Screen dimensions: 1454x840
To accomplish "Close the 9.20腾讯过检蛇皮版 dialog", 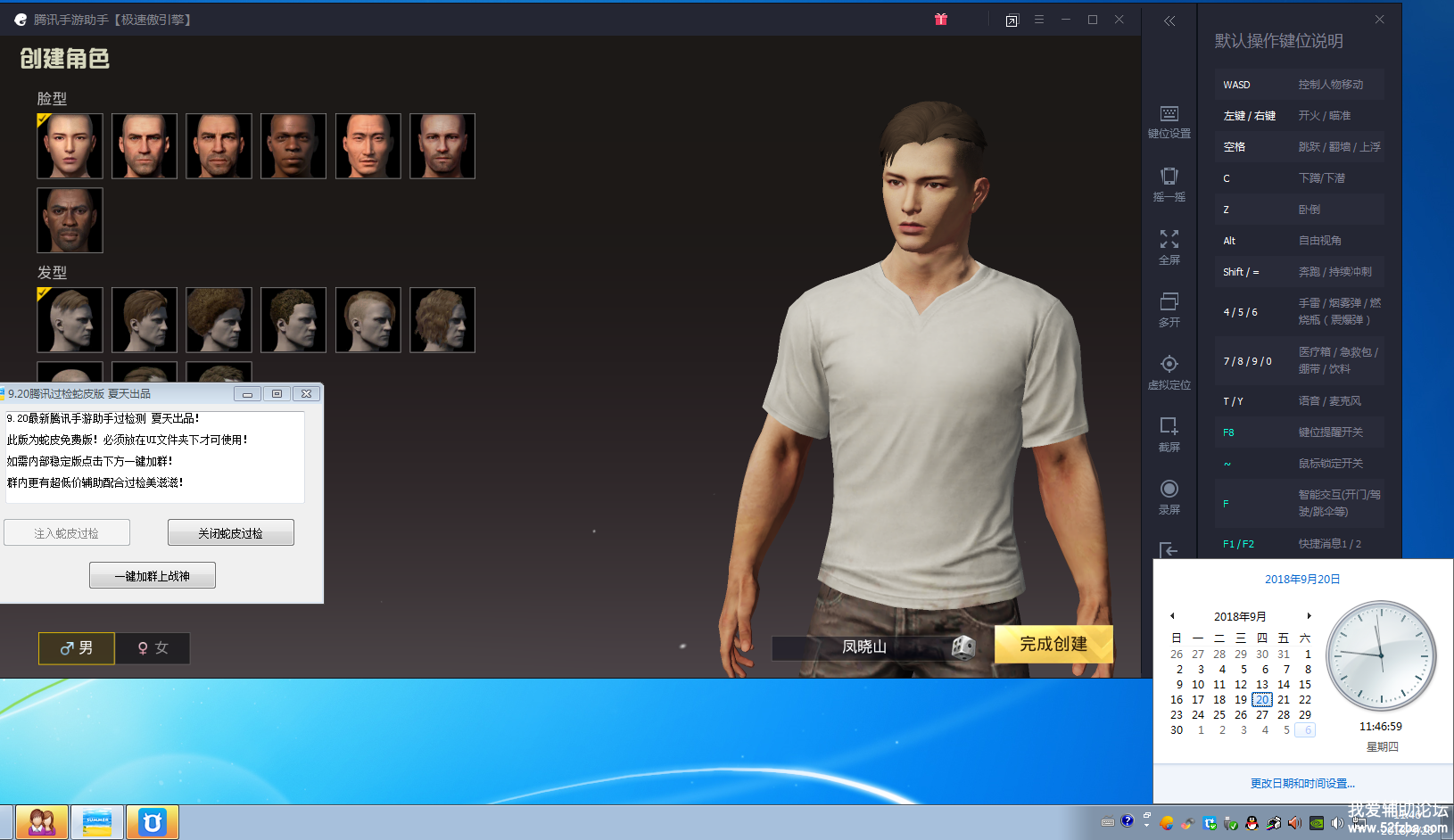I will tap(306, 393).
